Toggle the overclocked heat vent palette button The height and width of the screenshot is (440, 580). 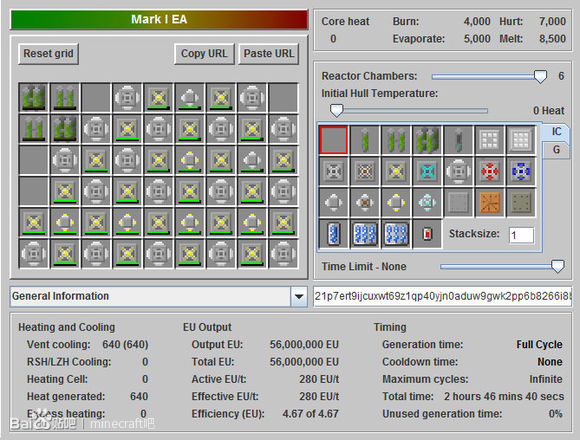coord(396,171)
